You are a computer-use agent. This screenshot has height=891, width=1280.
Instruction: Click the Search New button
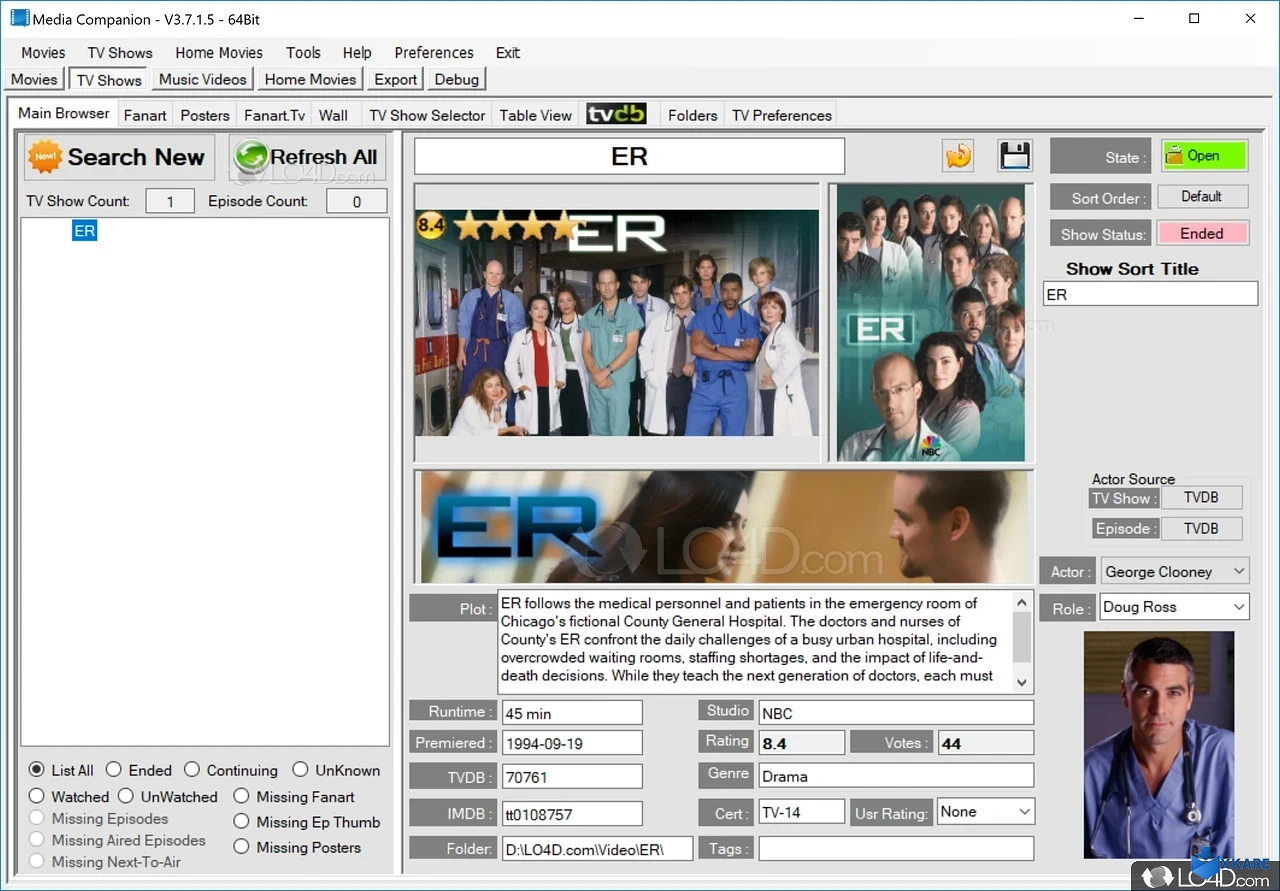119,157
